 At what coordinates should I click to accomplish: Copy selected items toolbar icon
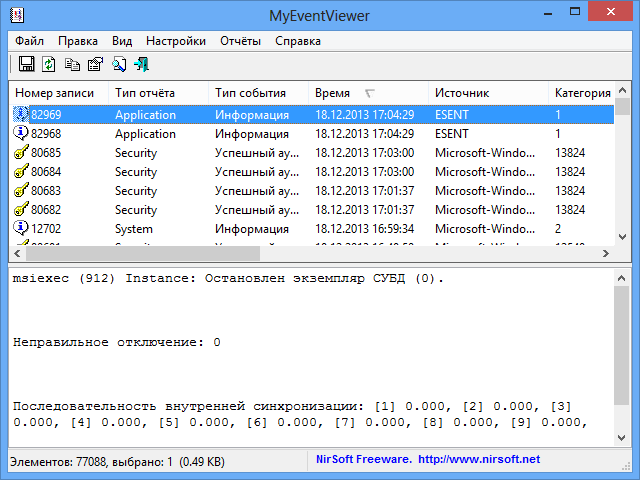(x=72, y=64)
